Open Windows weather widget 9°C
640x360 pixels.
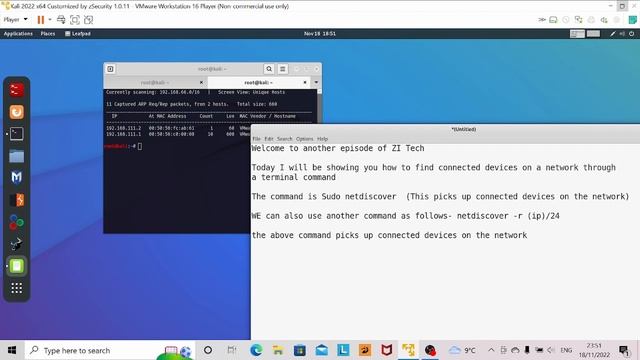coord(462,350)
